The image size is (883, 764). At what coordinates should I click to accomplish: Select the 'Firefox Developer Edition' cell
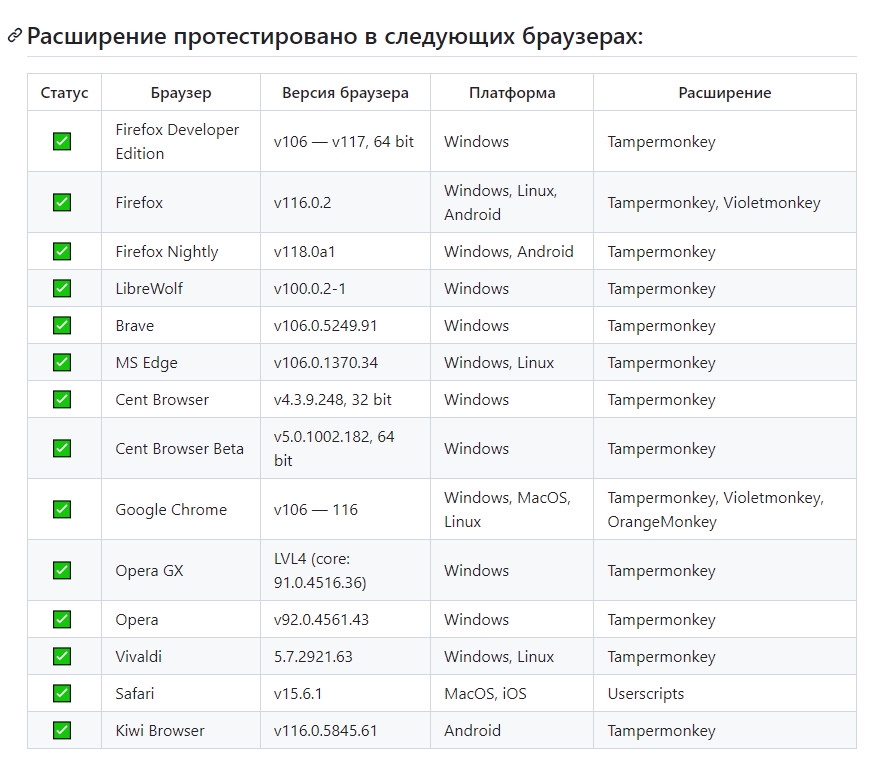181,141
